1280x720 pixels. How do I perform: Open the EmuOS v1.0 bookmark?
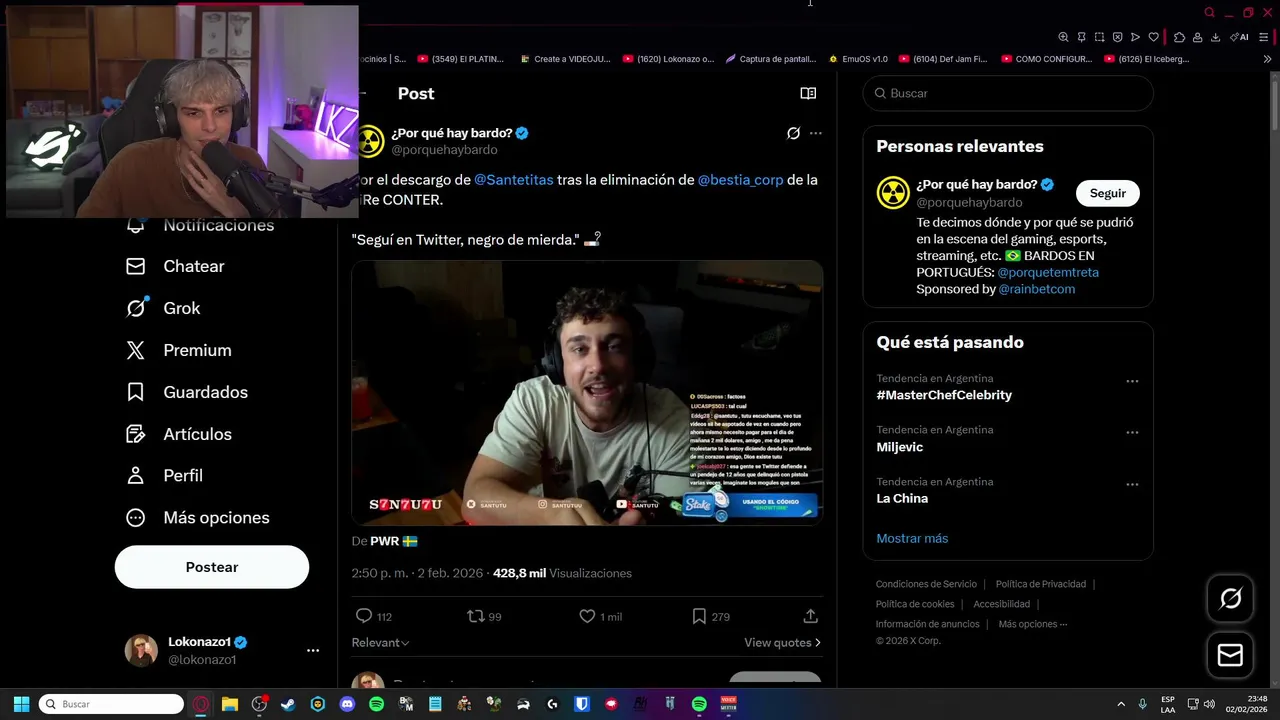858,59
